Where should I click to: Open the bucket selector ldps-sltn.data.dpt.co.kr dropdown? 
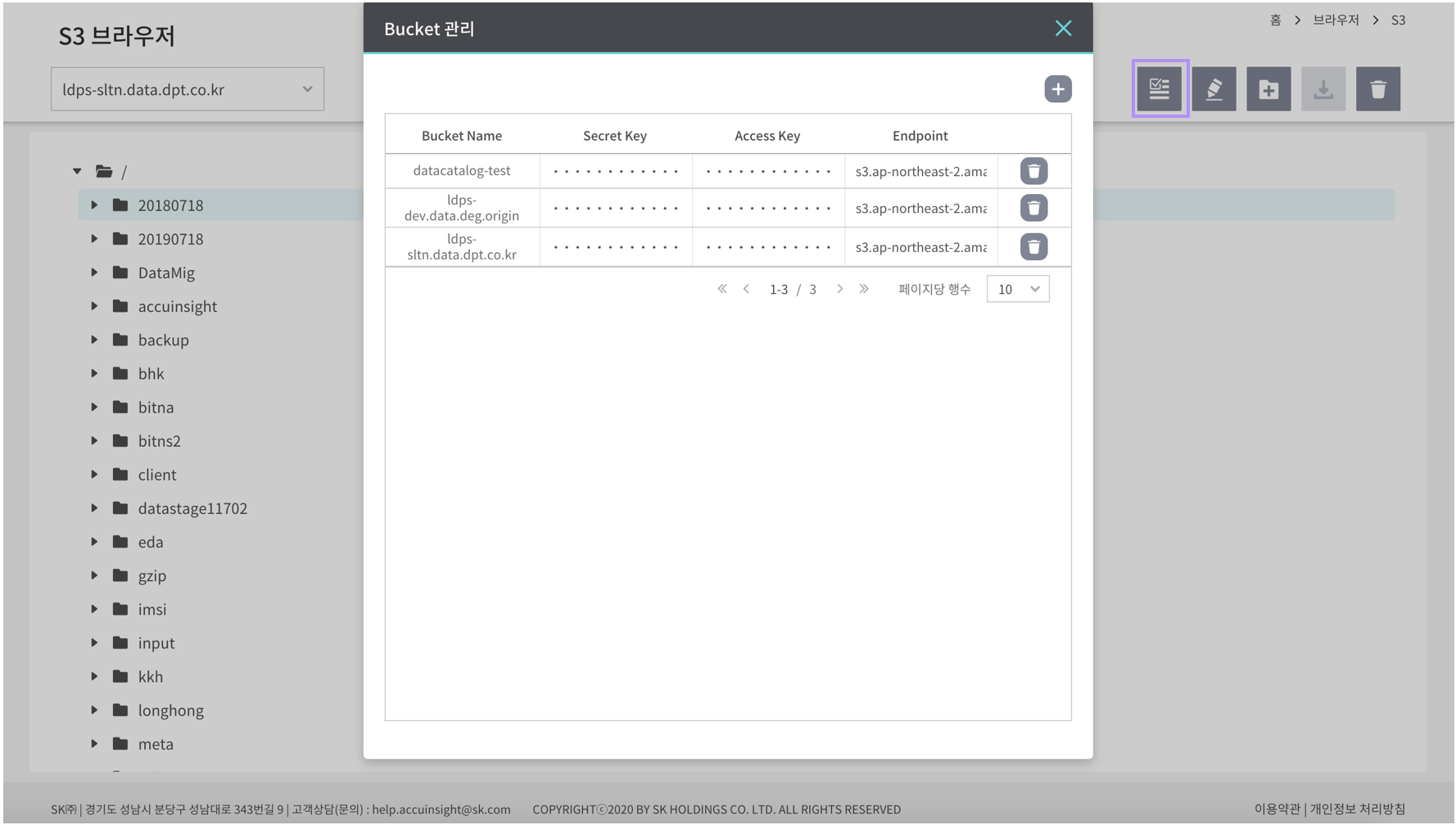[188, 89]
